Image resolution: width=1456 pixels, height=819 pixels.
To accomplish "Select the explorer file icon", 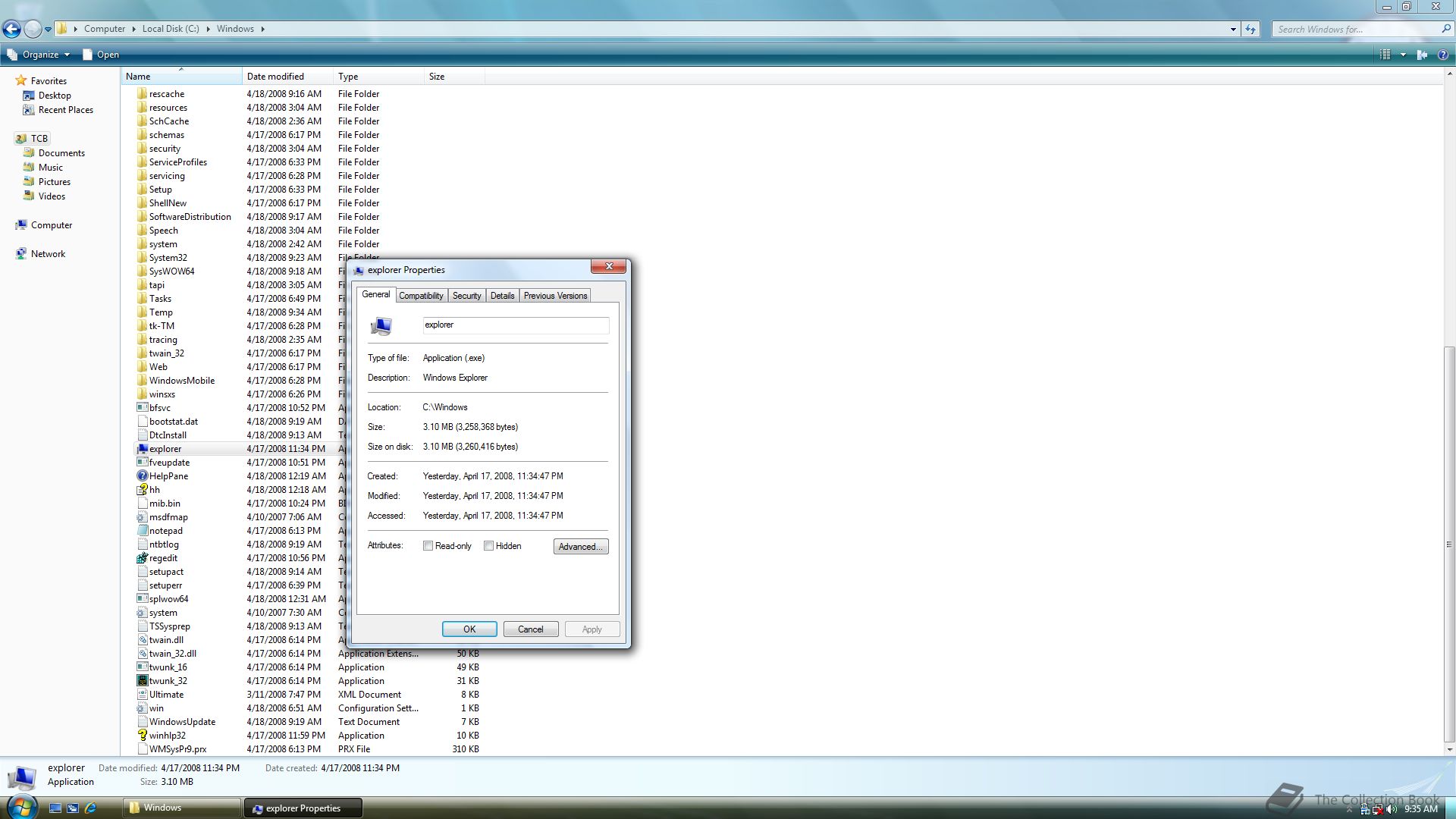I will 142,449.
